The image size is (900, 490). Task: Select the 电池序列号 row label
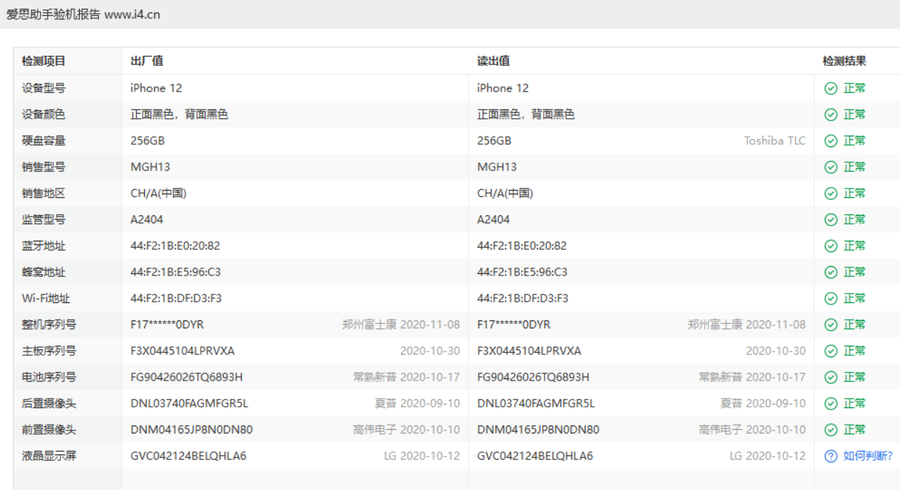(49, 378)
